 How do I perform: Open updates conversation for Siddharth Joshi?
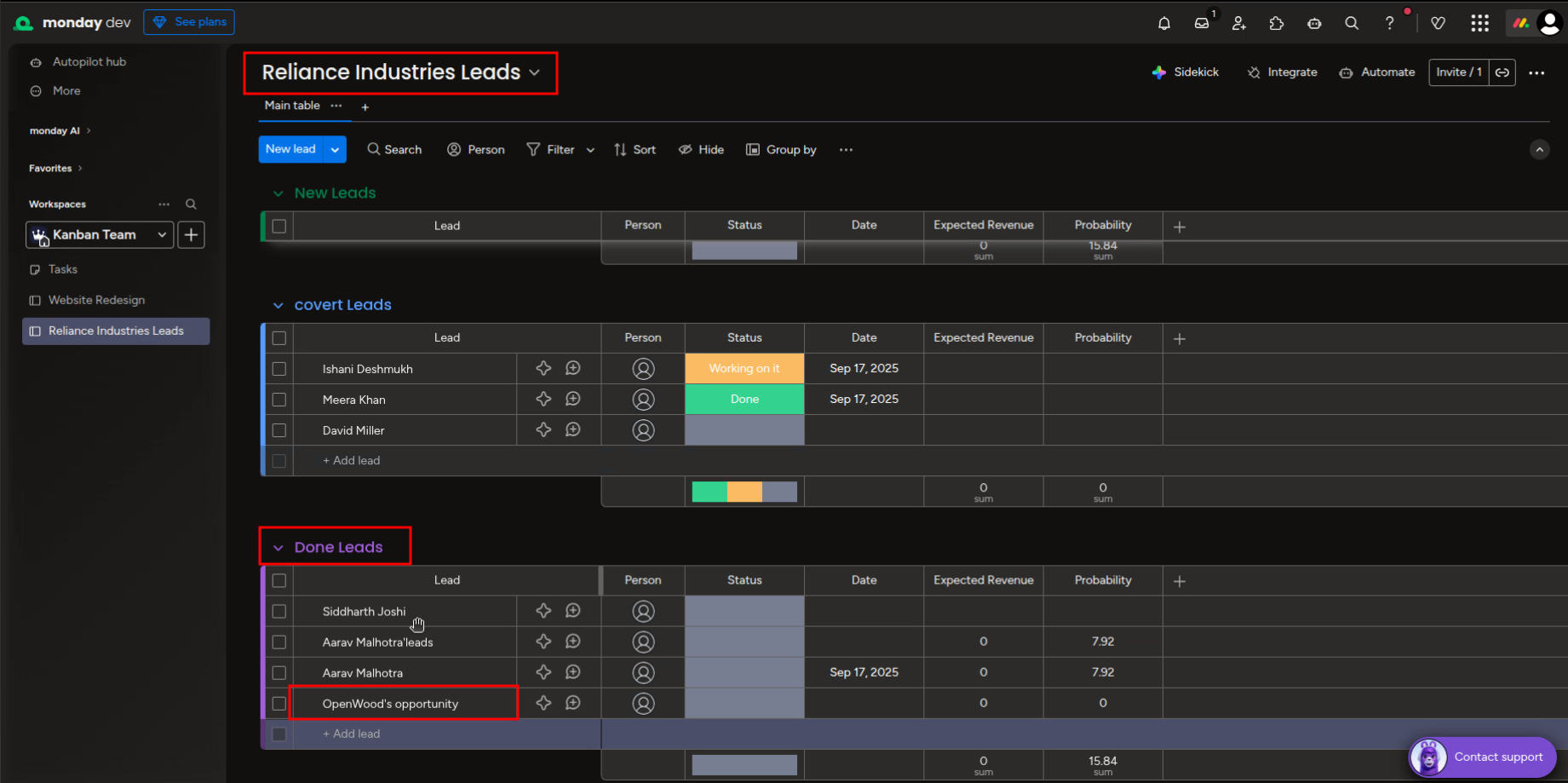click(x=573, y=611)
